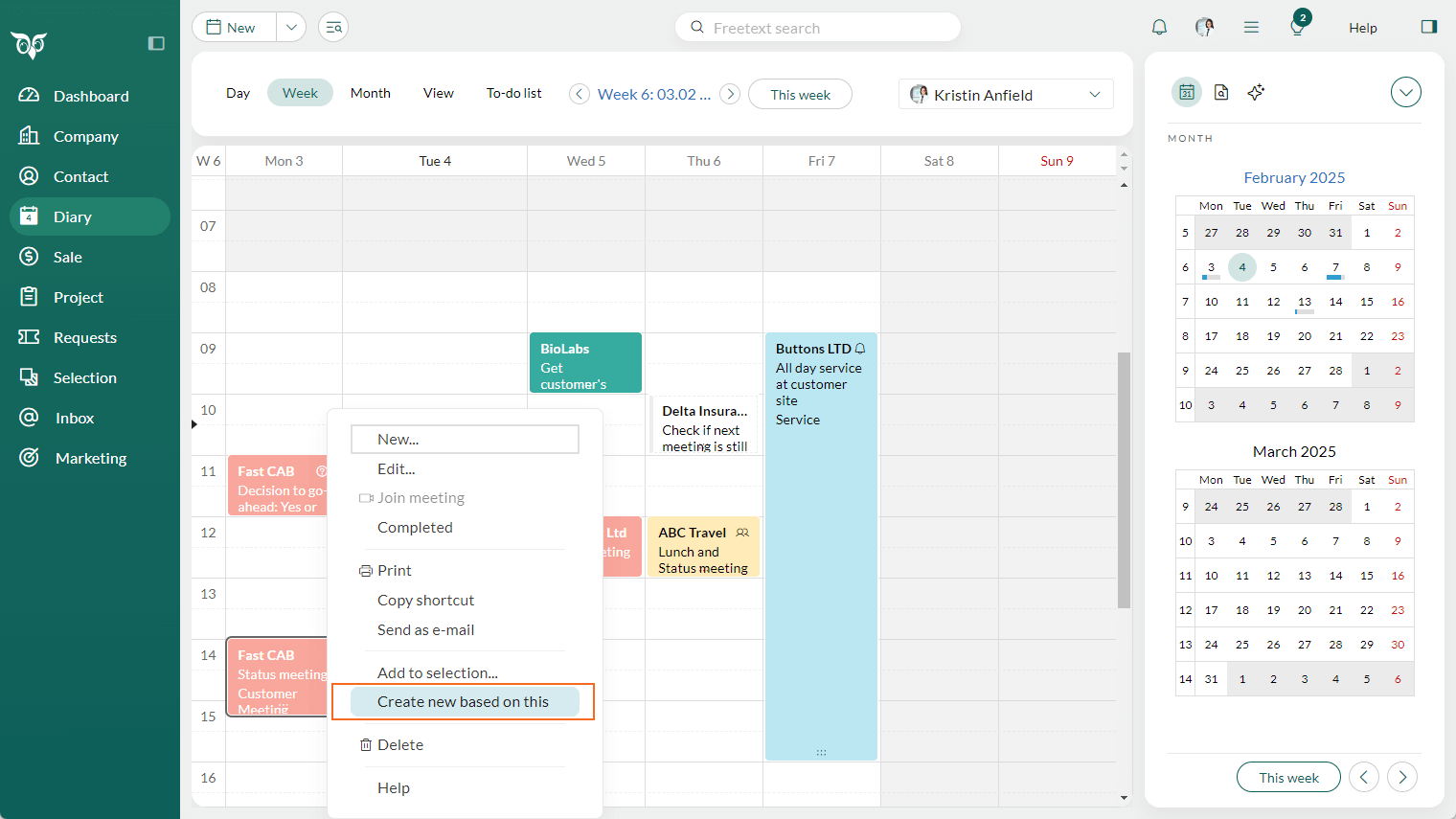
Task: Open the sparkle AI tab in side panel
Action: [x=1256, y=92]
